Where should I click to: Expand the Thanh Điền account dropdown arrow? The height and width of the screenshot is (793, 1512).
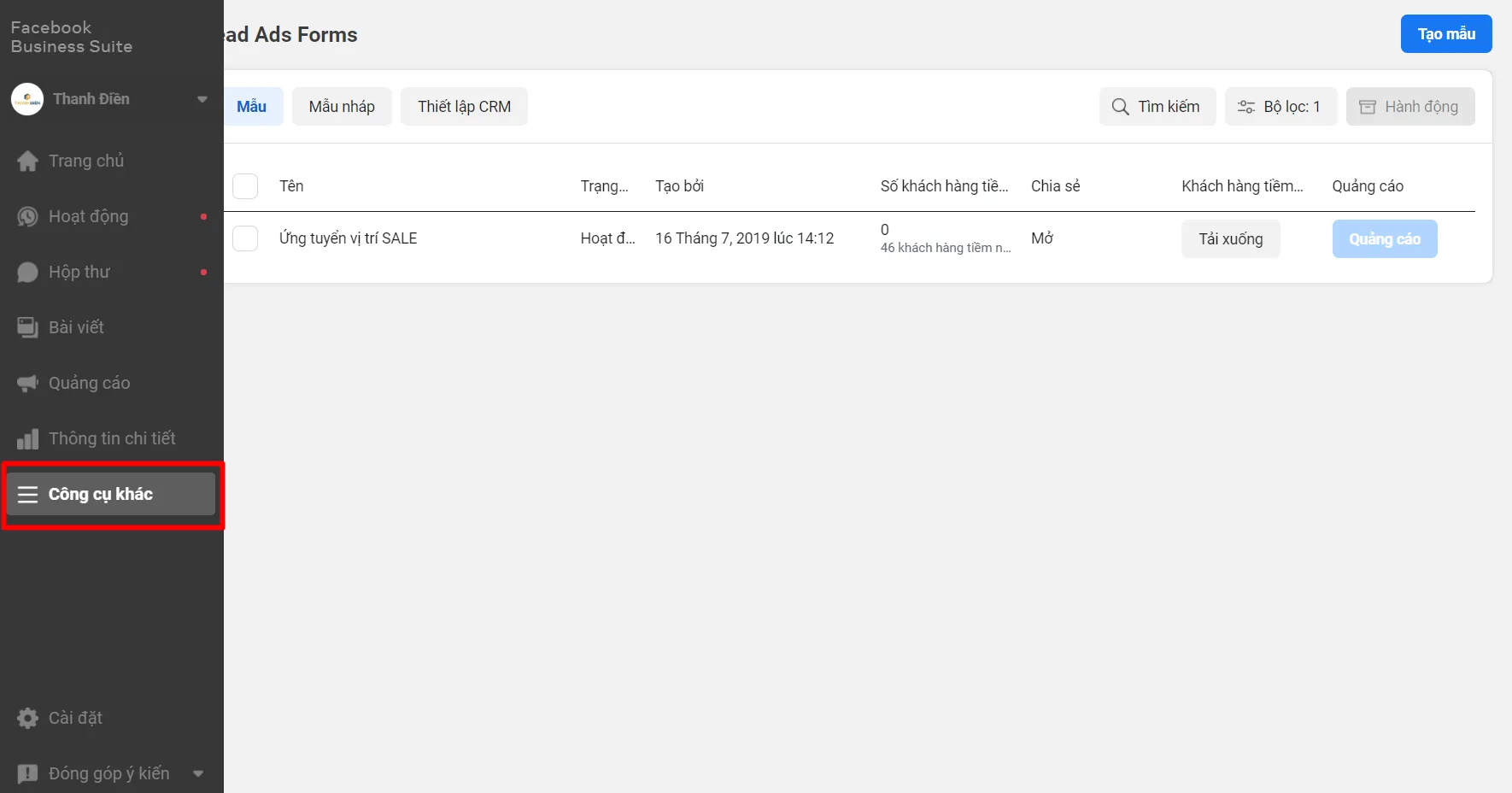pos(202,99)
